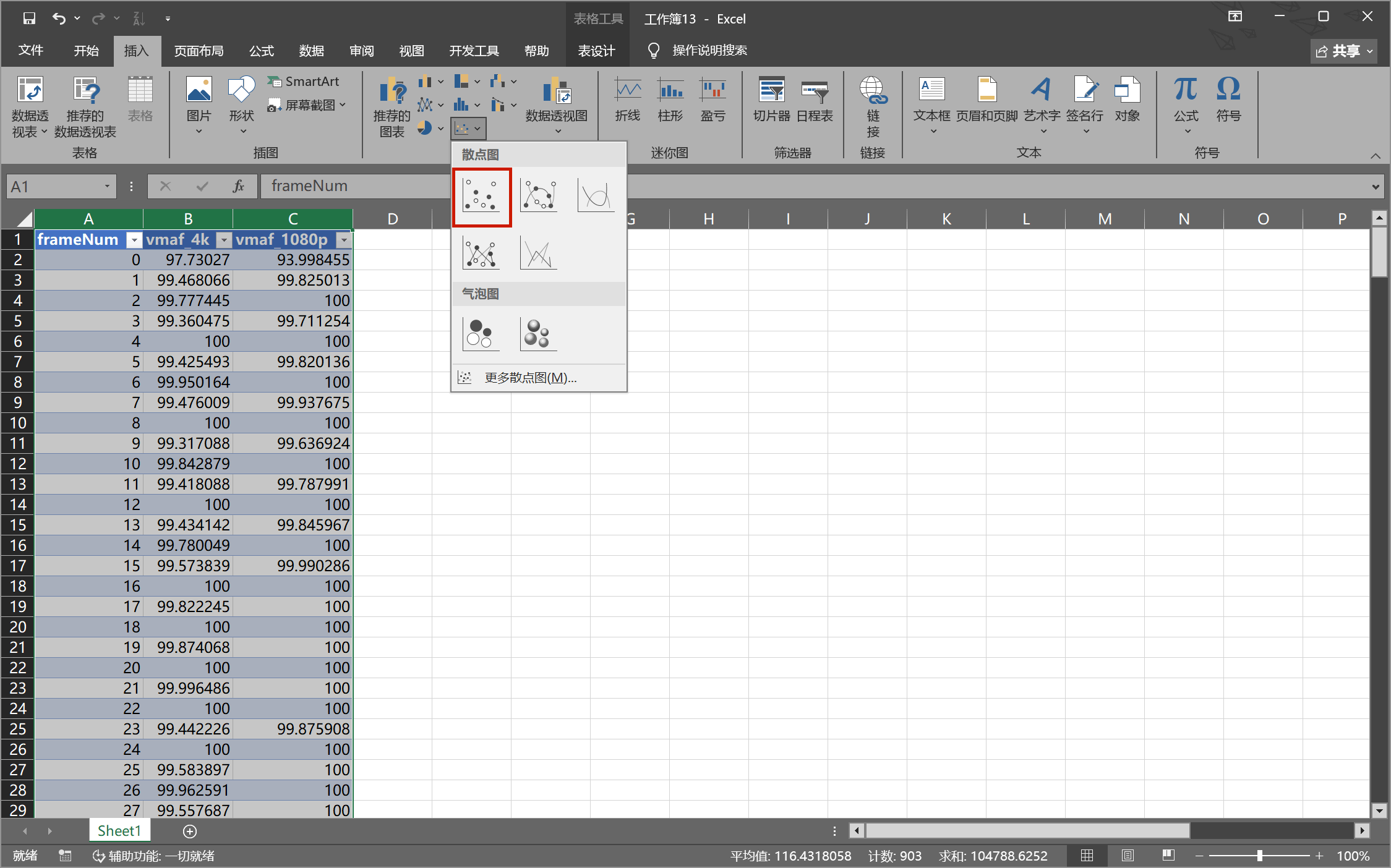Screen dimensions: 1391x868
Task: Open the WordArt gallery
Action: 1042,105
